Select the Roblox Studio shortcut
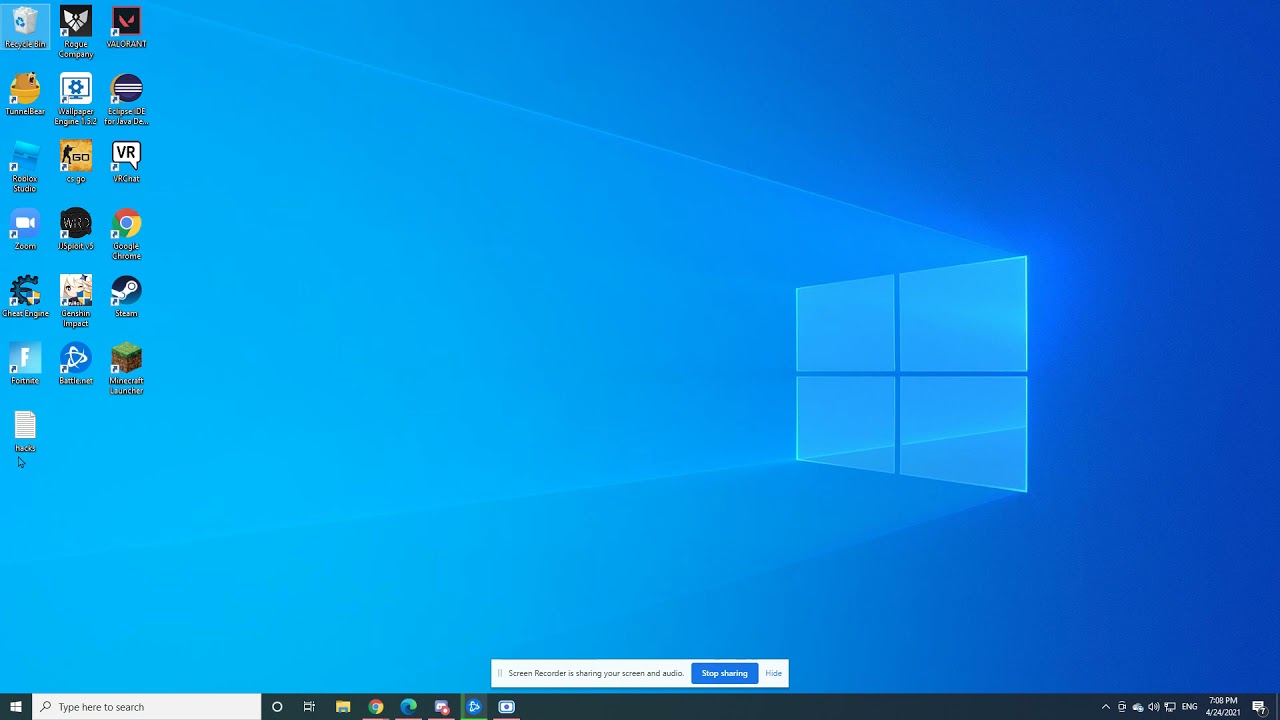Viewport: 1280px width, 720px height. tap(25, 167)
